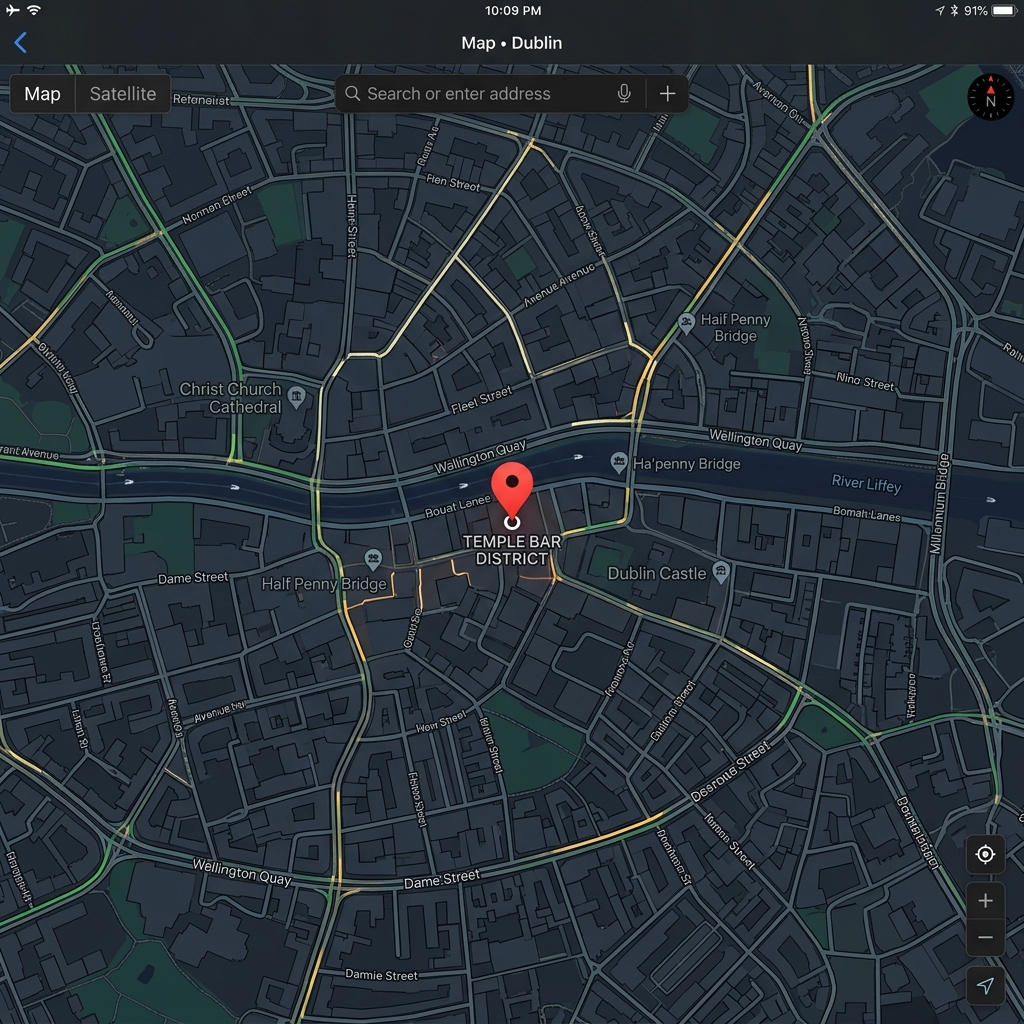
Task: Select the red Temple Bar pin
Action: tap(512, 488)
